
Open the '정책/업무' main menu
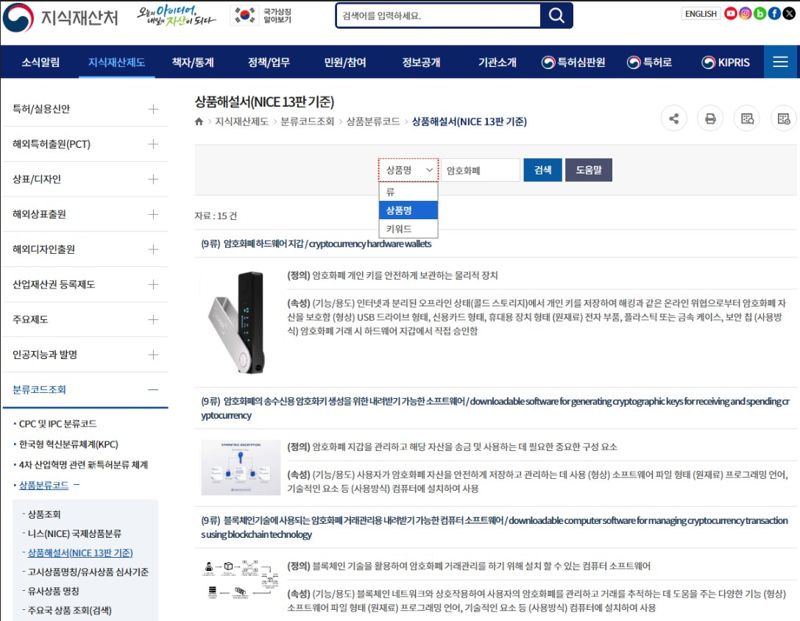[268, 62]
